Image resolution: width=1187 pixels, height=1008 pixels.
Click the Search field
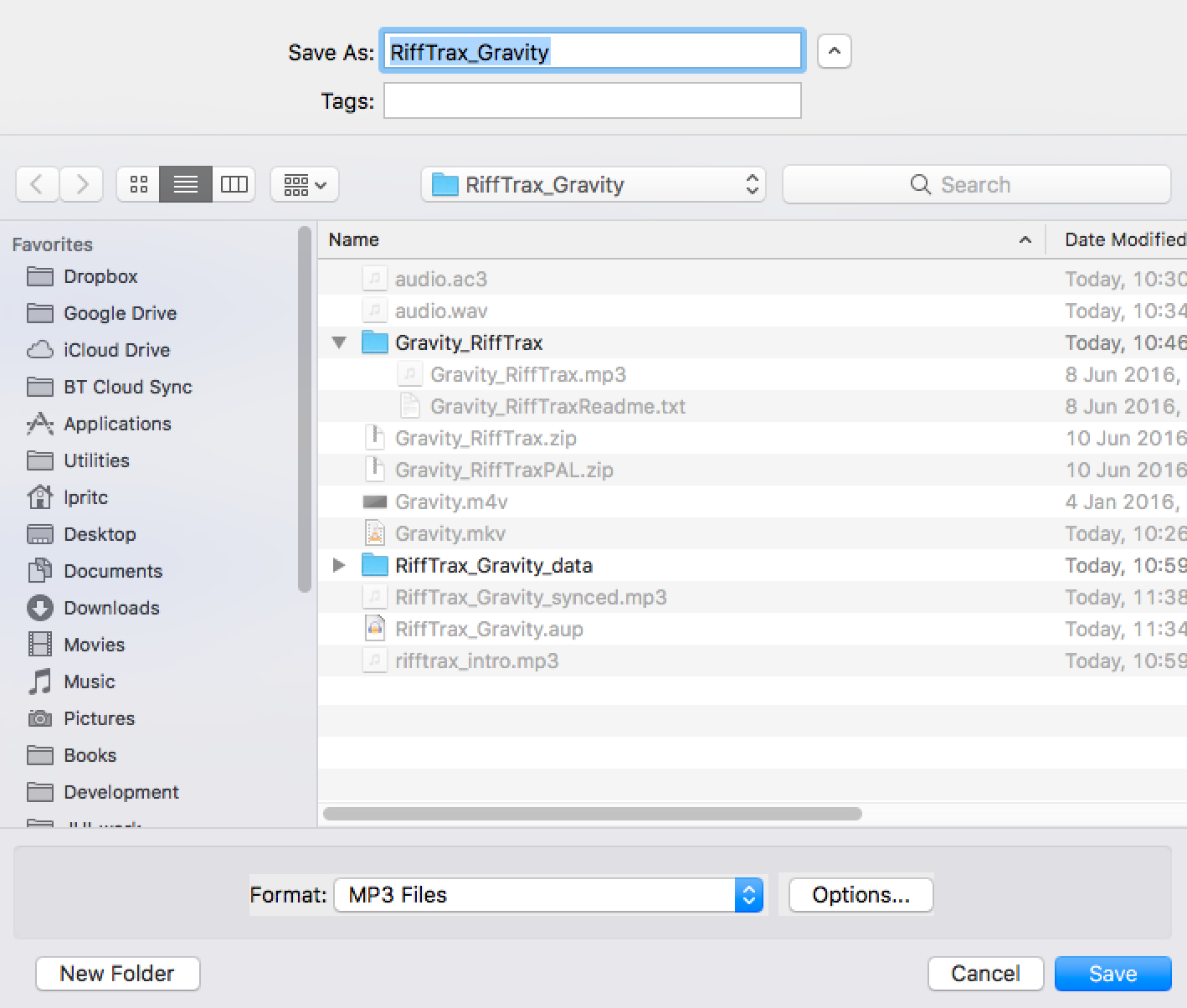pos(976,184)
